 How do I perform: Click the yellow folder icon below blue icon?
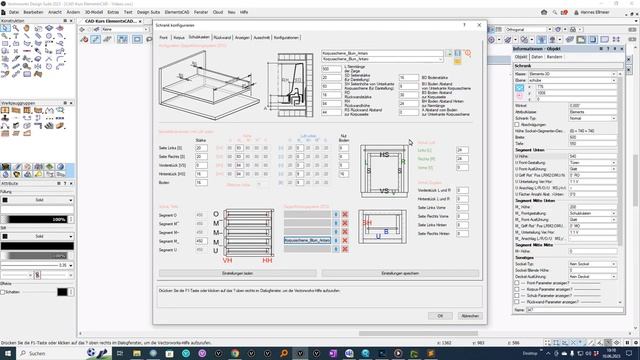(458, 61)
